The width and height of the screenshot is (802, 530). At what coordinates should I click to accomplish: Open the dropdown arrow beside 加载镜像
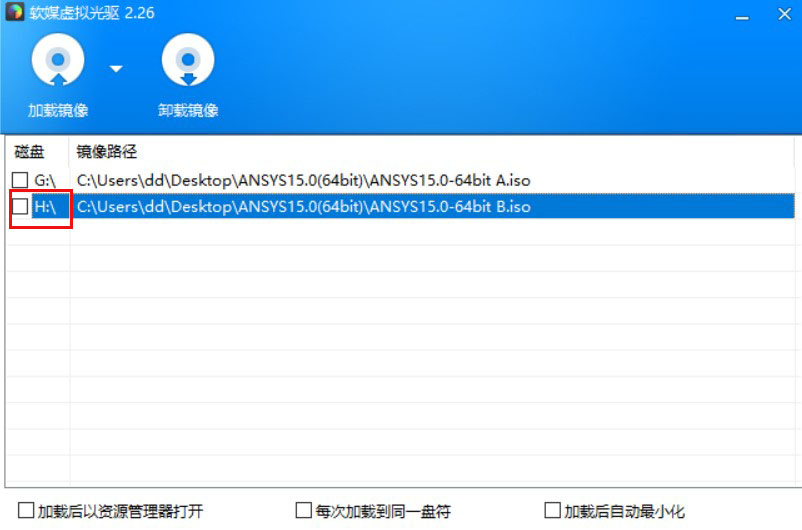click(116, 69)
